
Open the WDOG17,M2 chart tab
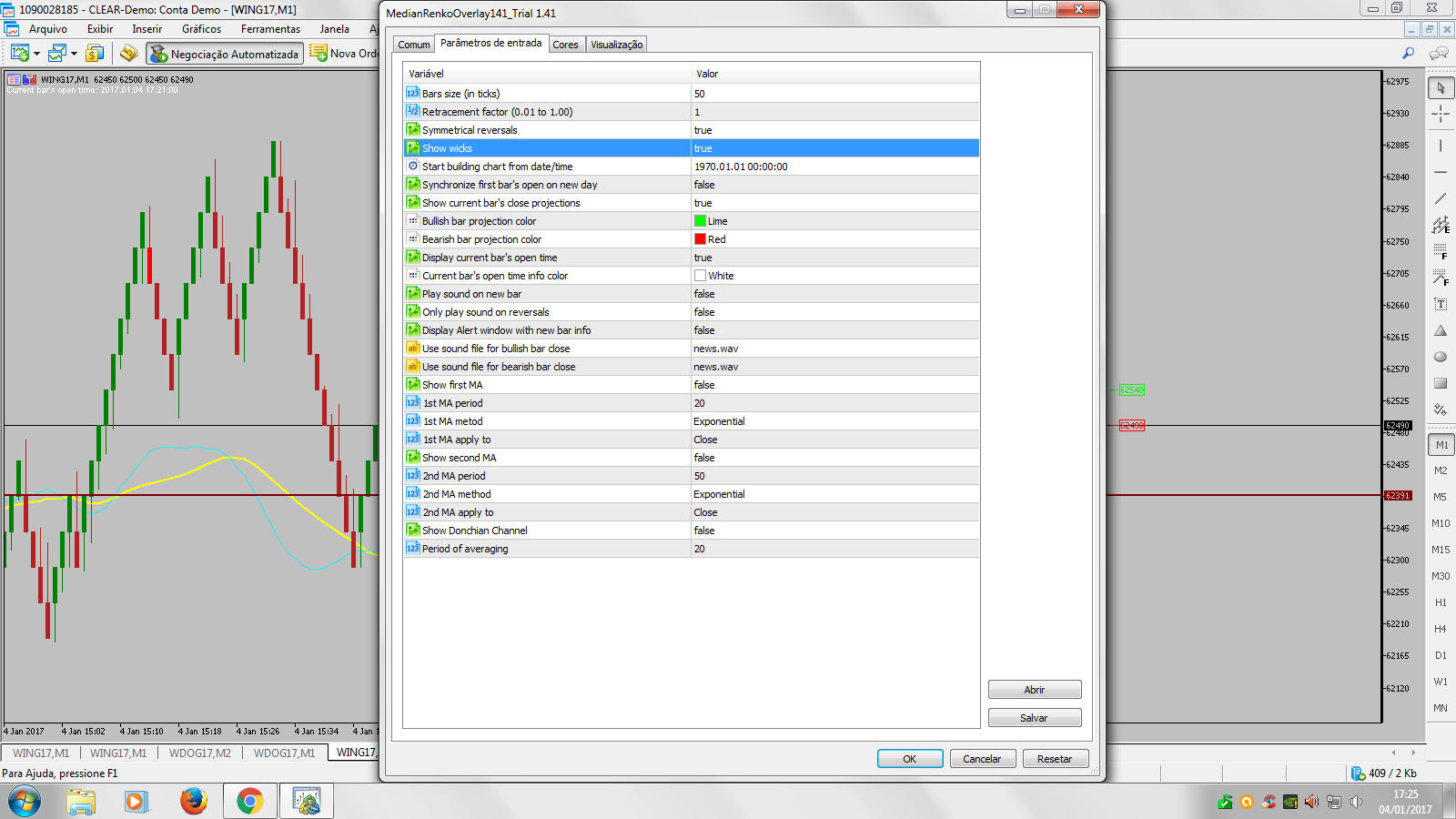200,753
